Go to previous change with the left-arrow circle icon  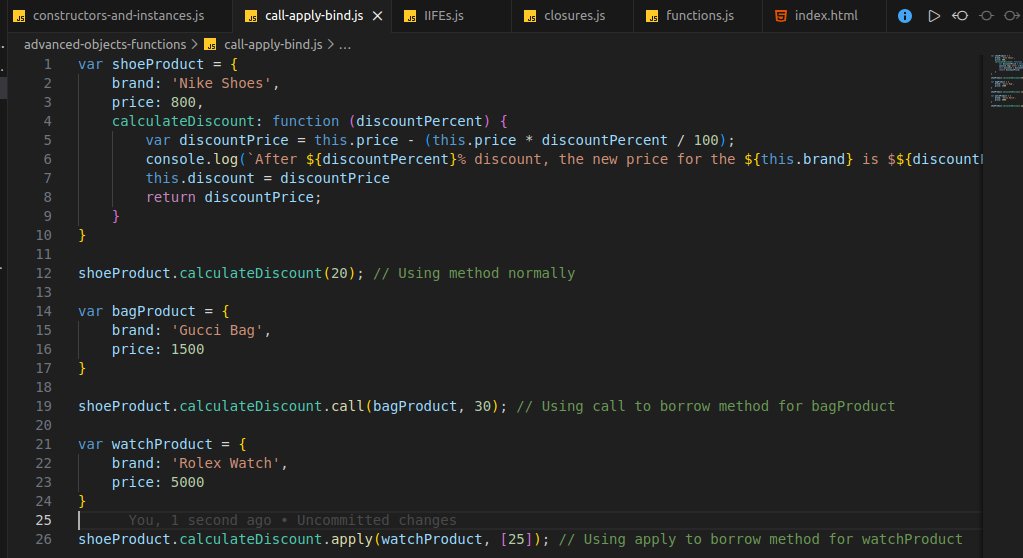pyautogui.click(x=960, y=16)
